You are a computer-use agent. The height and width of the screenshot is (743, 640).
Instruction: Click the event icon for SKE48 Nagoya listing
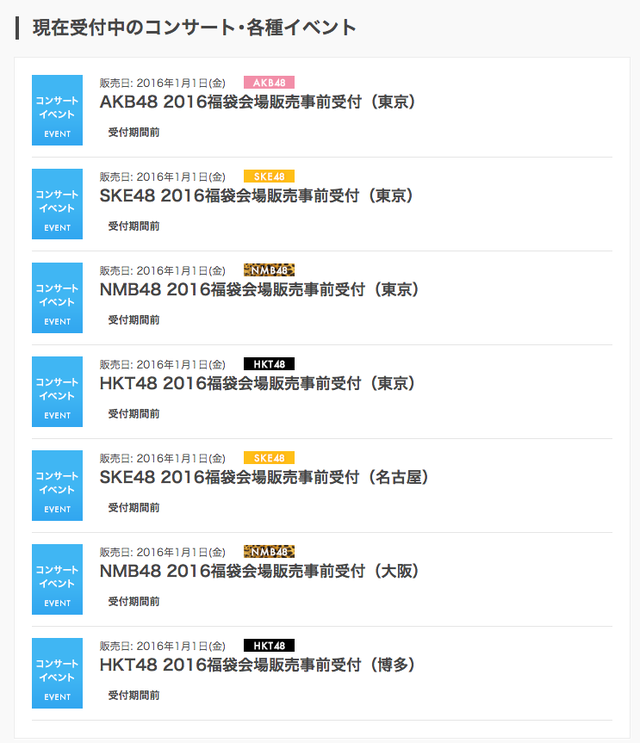click(x=57, y=486)
